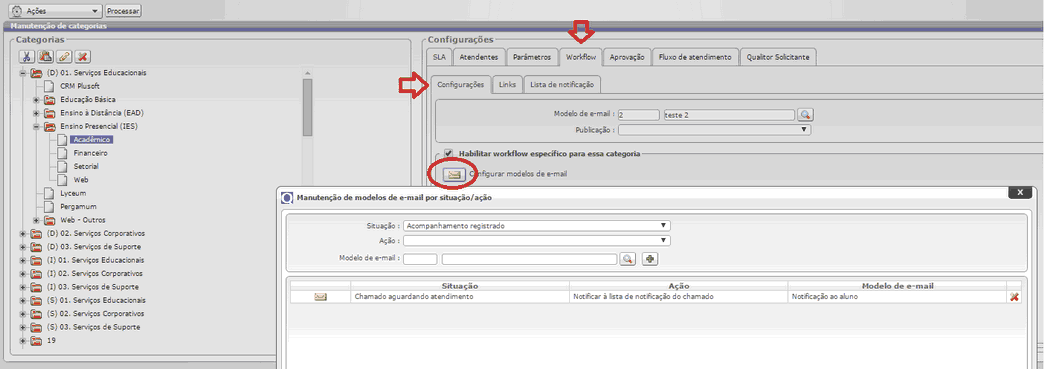Viewport: 1045px width, 369px height.
Task: Click the search icon in the dialog's Modelo de e-mail row
Action: (x=628, y=259)
